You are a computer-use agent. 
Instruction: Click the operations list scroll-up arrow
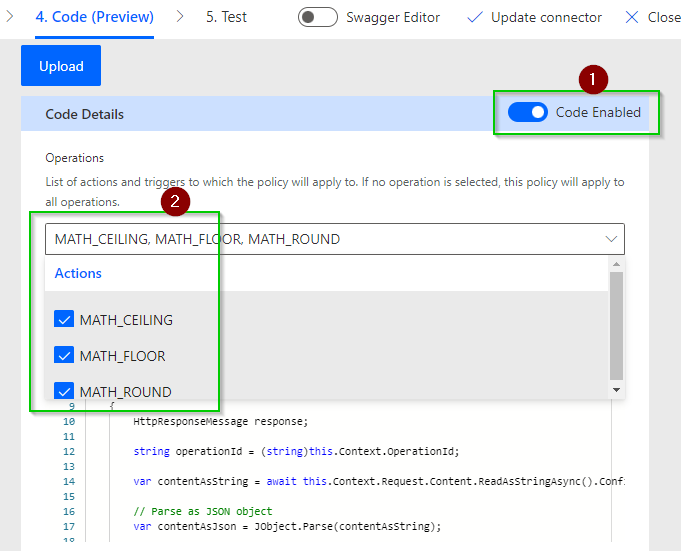(x=616, y=263)
